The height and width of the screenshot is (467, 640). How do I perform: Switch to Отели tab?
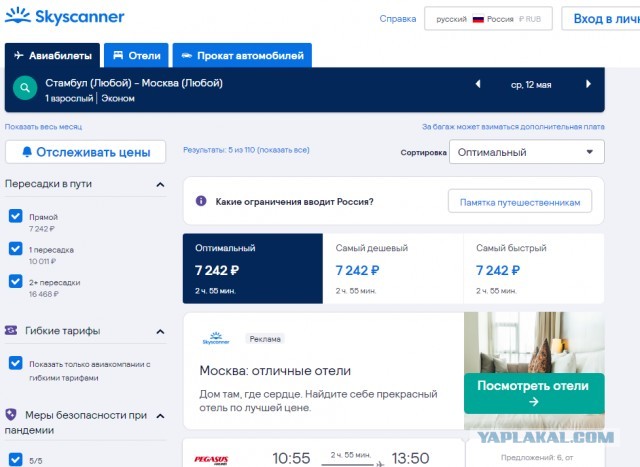(x=136, y=55)
